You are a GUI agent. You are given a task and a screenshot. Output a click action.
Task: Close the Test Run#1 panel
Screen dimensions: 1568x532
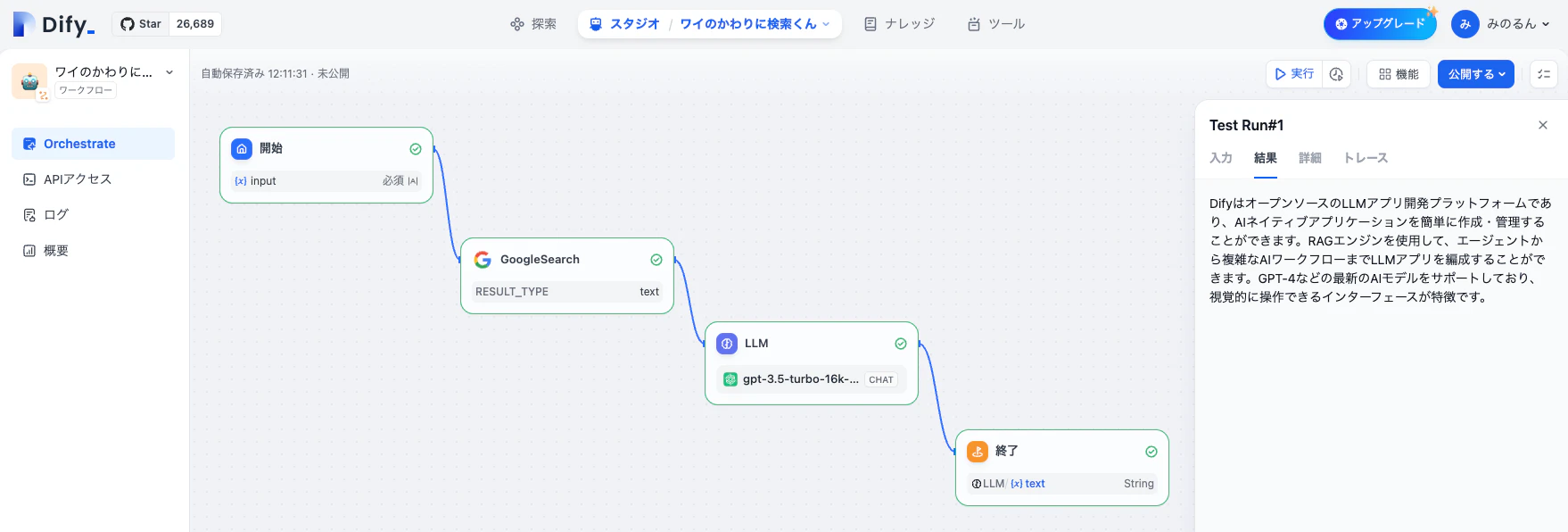(x=1543, y=125)
